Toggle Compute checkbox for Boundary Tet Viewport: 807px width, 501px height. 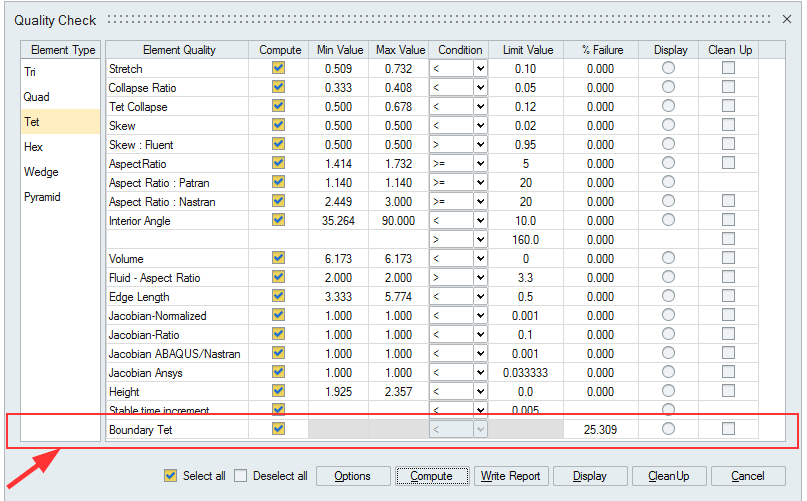pyautogui.click(x=279, y=429)
